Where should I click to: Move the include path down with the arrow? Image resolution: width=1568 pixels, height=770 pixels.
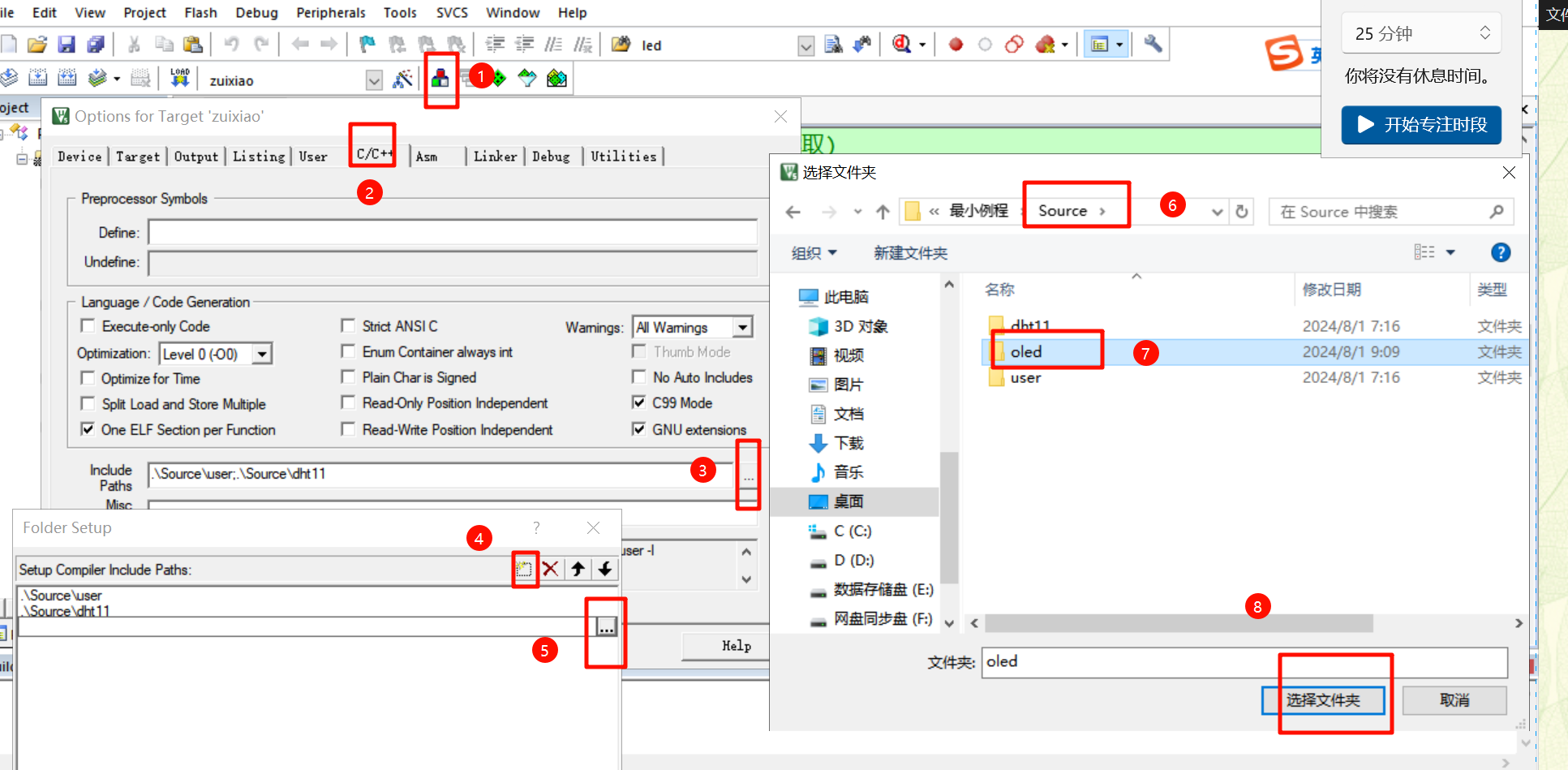point(605,569)
